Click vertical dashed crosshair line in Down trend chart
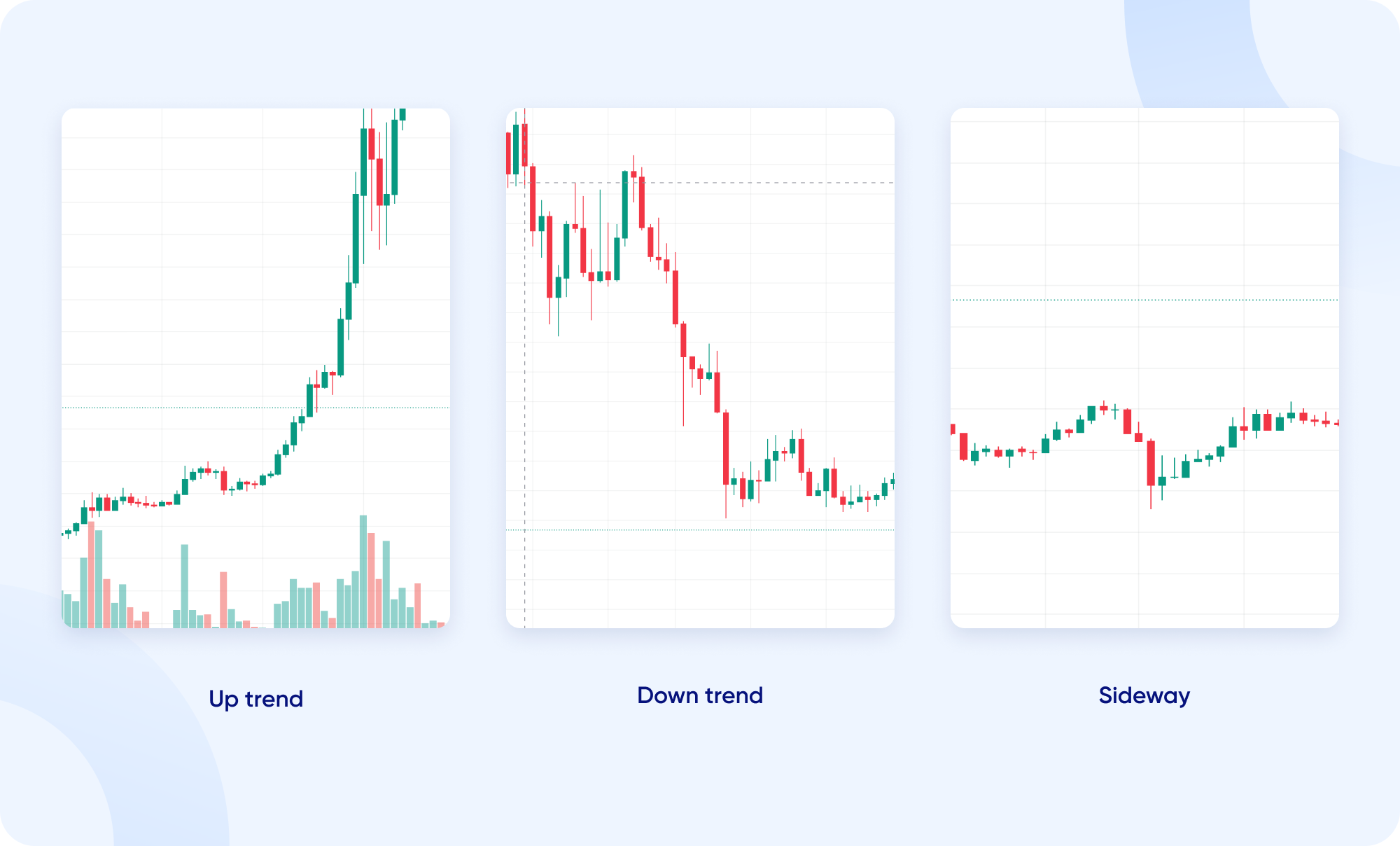 click(525, 420)
